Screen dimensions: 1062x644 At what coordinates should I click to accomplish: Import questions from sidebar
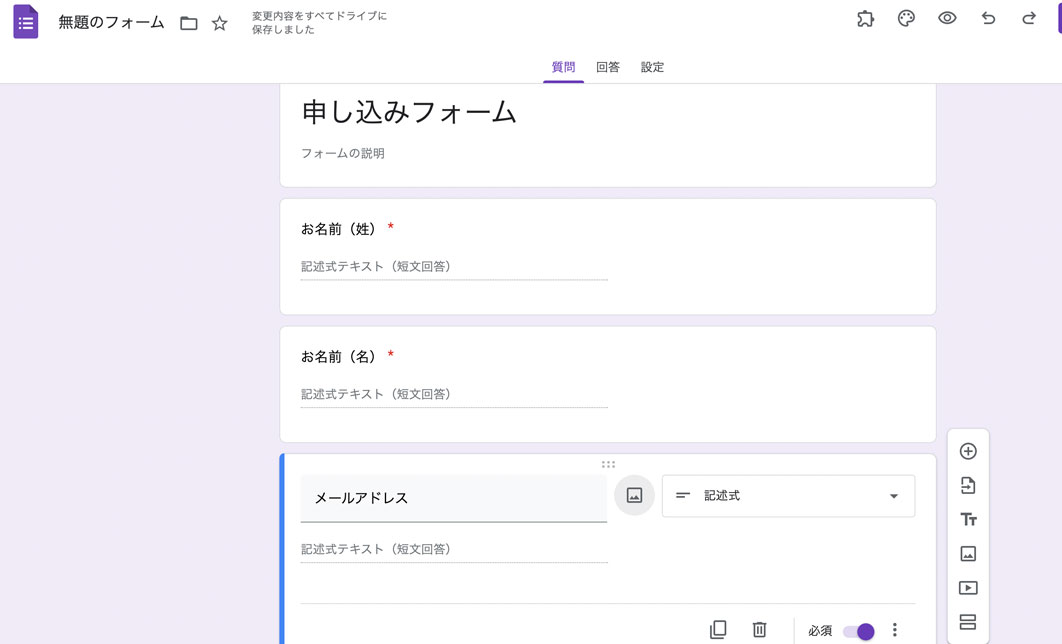pyautogui.click(x=968, y=486)
